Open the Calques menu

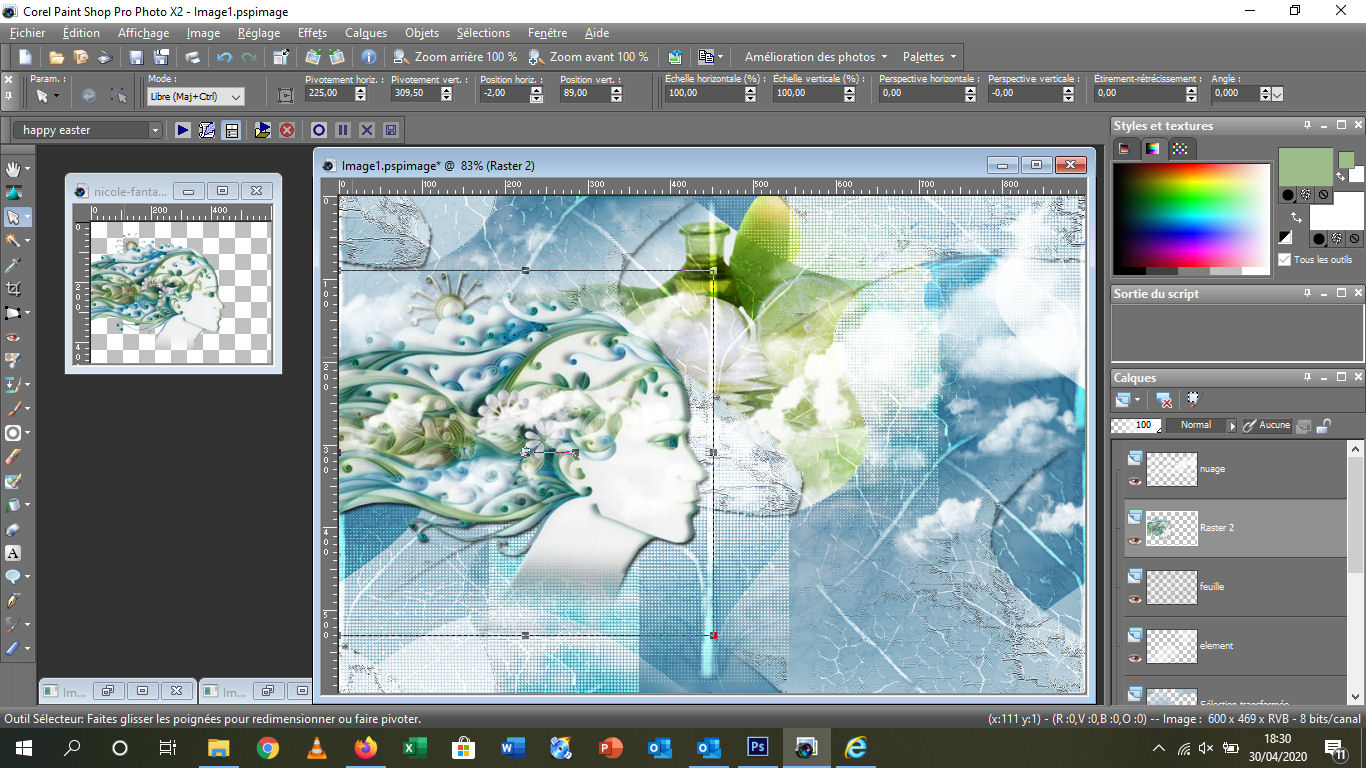pos(366,33)
